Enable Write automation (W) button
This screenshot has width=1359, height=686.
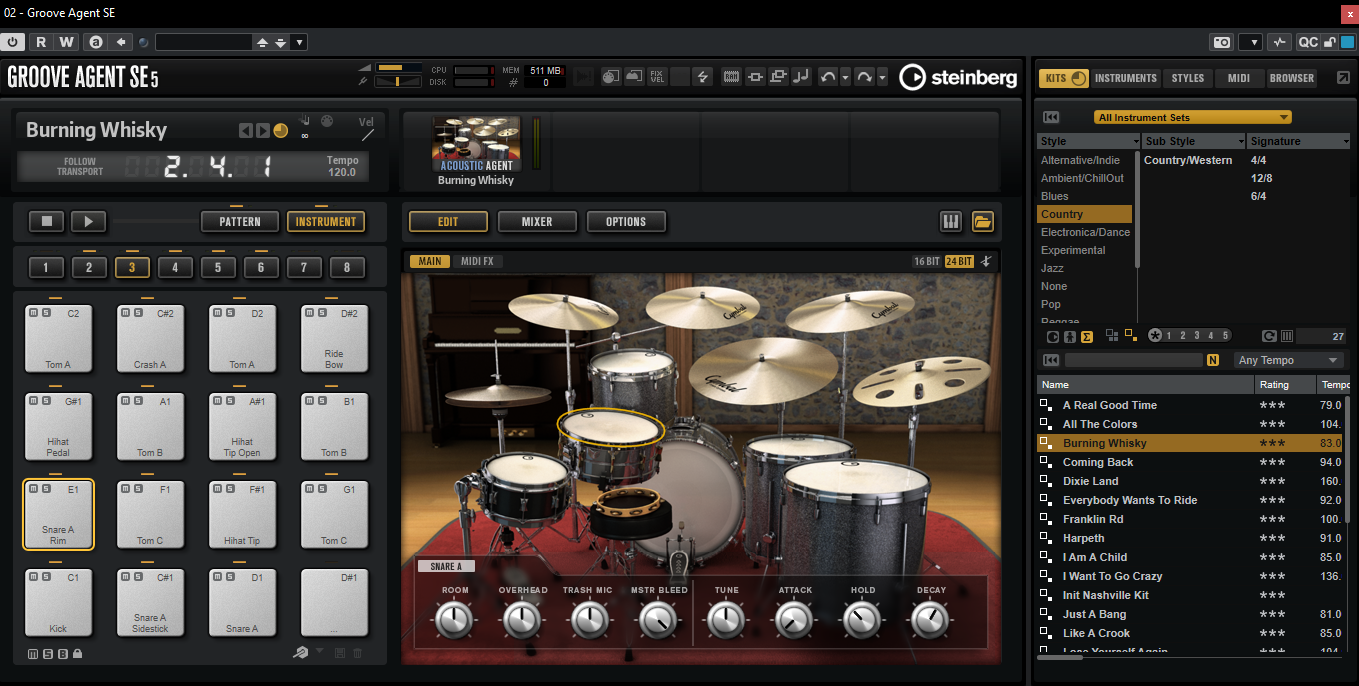[x=66, y=42]
